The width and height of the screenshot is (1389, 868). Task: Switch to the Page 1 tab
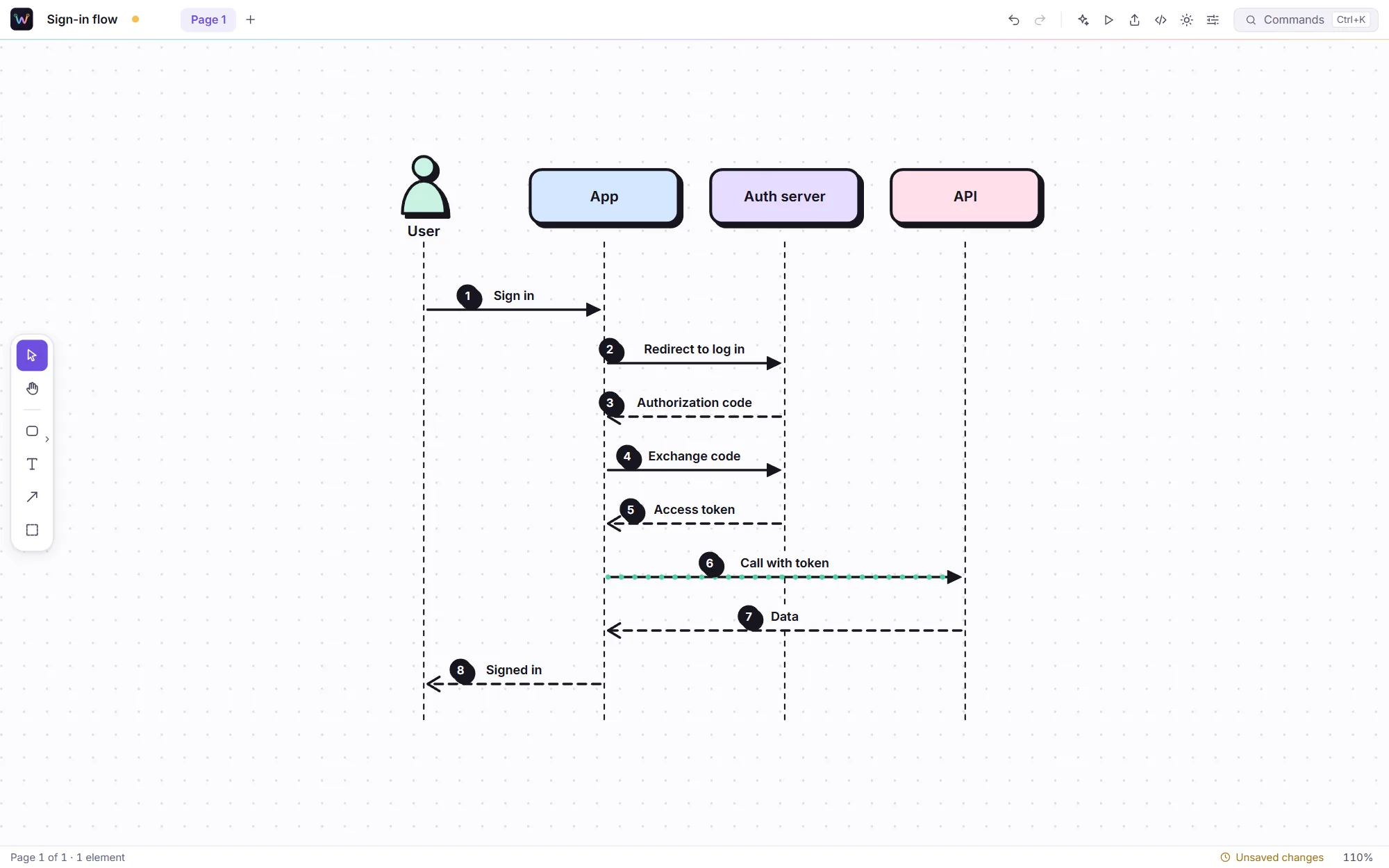pyautogui.click(x=208, y=20)
